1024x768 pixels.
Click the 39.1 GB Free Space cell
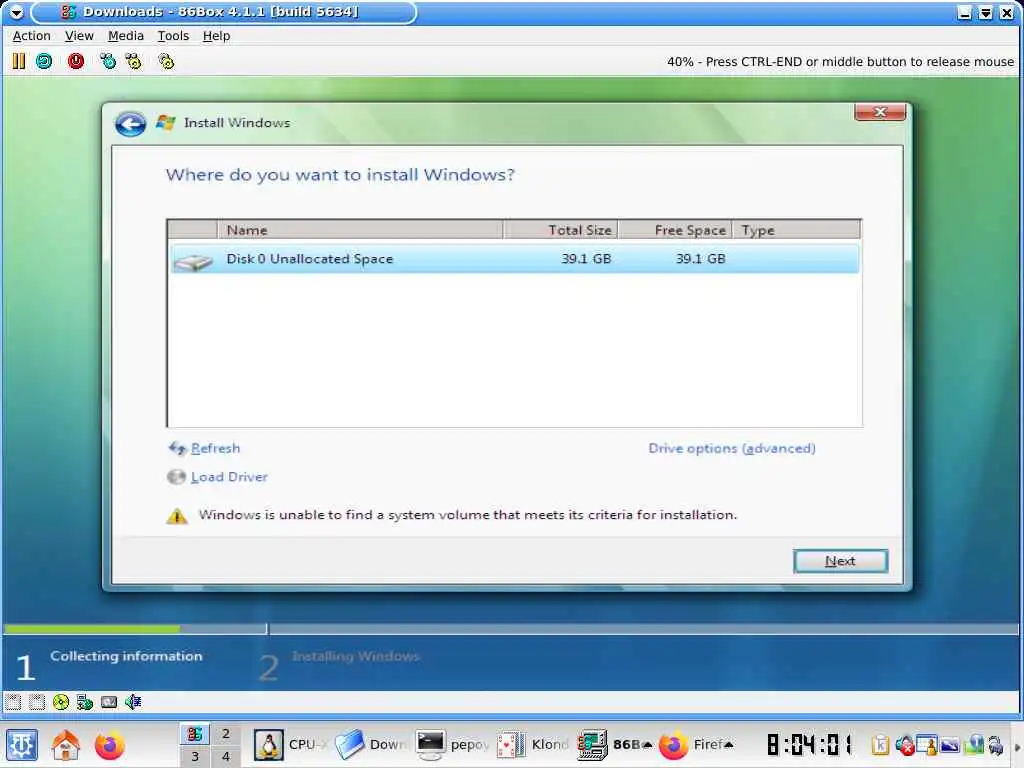pyautogui.click(x=700, y=259)
